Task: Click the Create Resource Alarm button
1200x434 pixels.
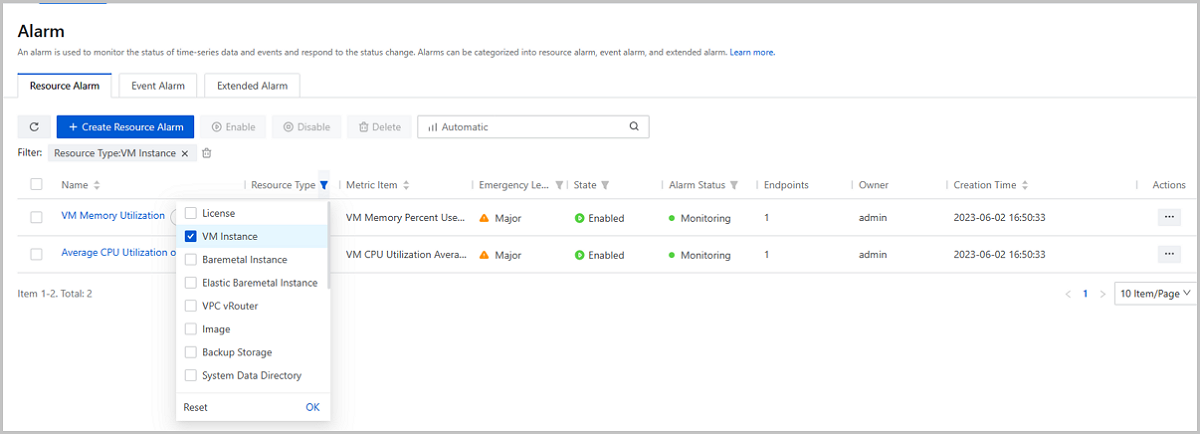Action: tap(125, 127)
